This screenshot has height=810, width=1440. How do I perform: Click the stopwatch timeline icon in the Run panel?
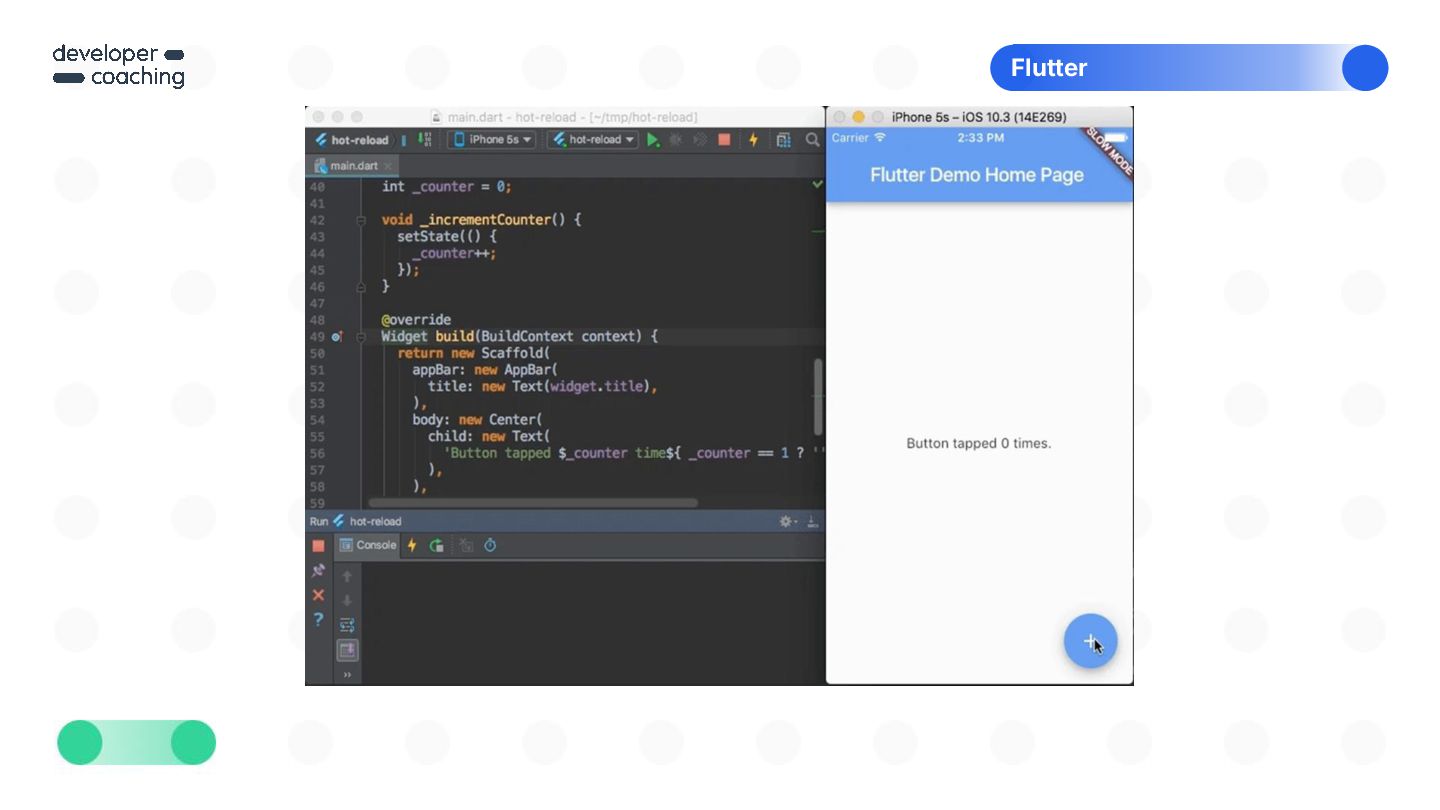click(490, 546)
